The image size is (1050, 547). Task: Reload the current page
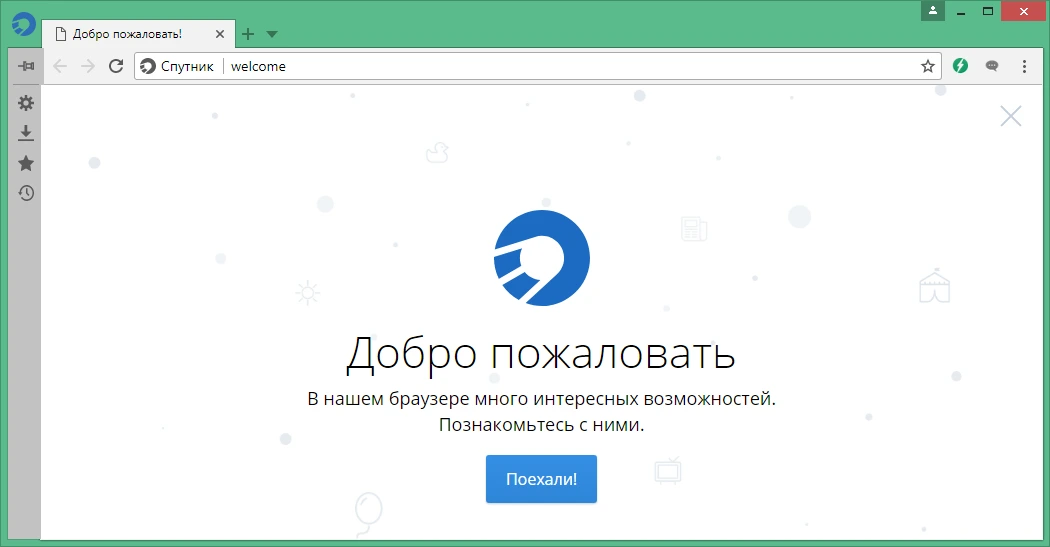[x=116, y=66]
